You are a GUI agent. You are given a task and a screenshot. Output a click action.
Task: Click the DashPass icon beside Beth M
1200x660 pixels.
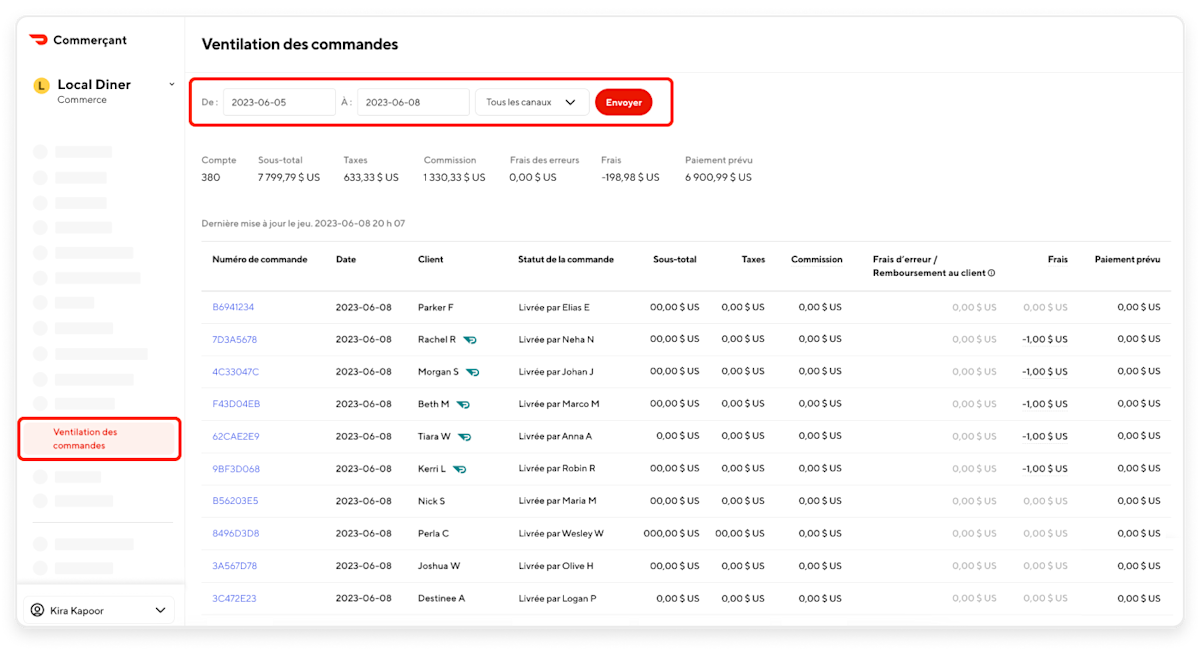click(463, 404)
